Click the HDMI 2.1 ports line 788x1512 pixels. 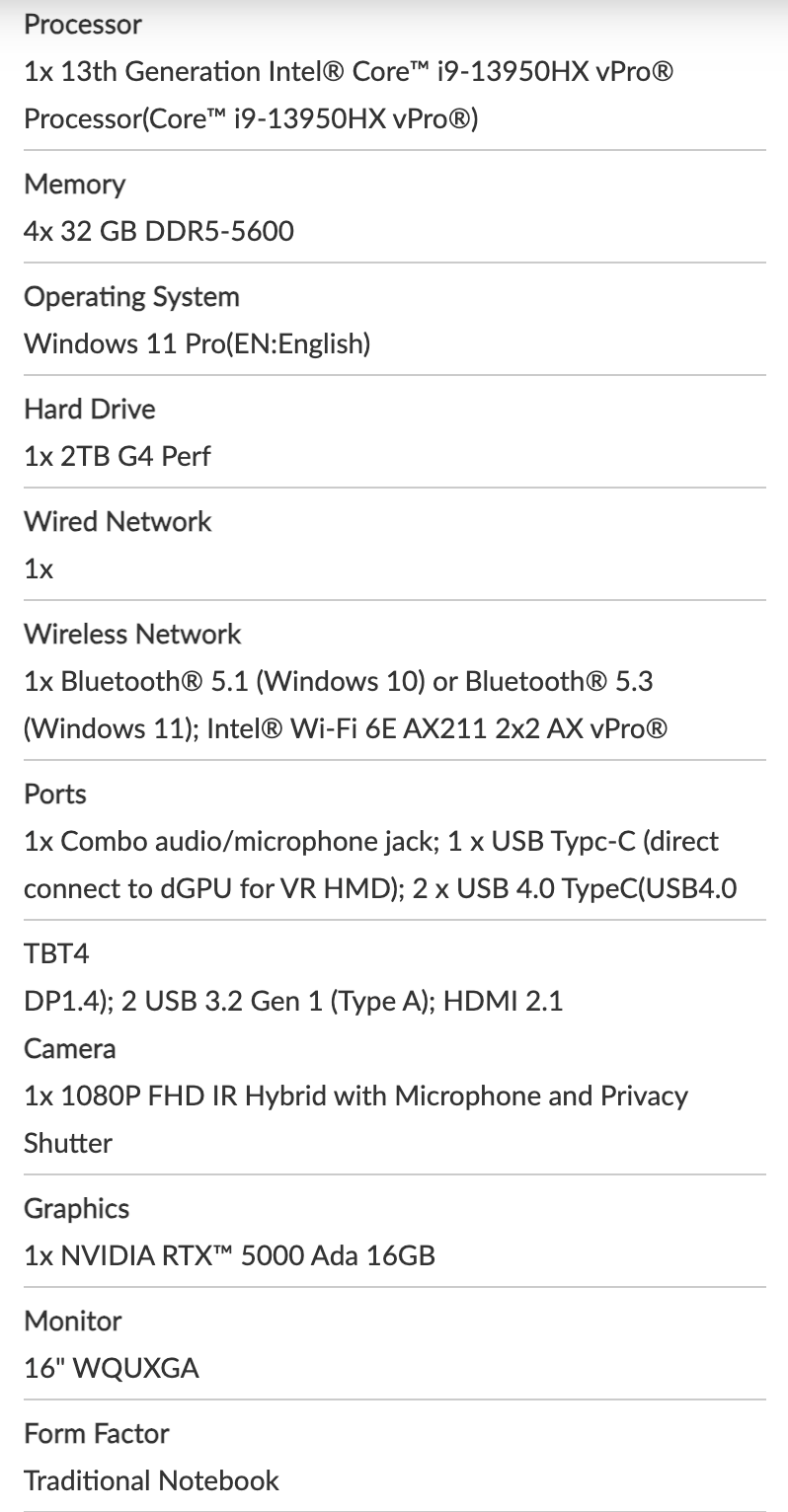click(x=293, y=1001)
